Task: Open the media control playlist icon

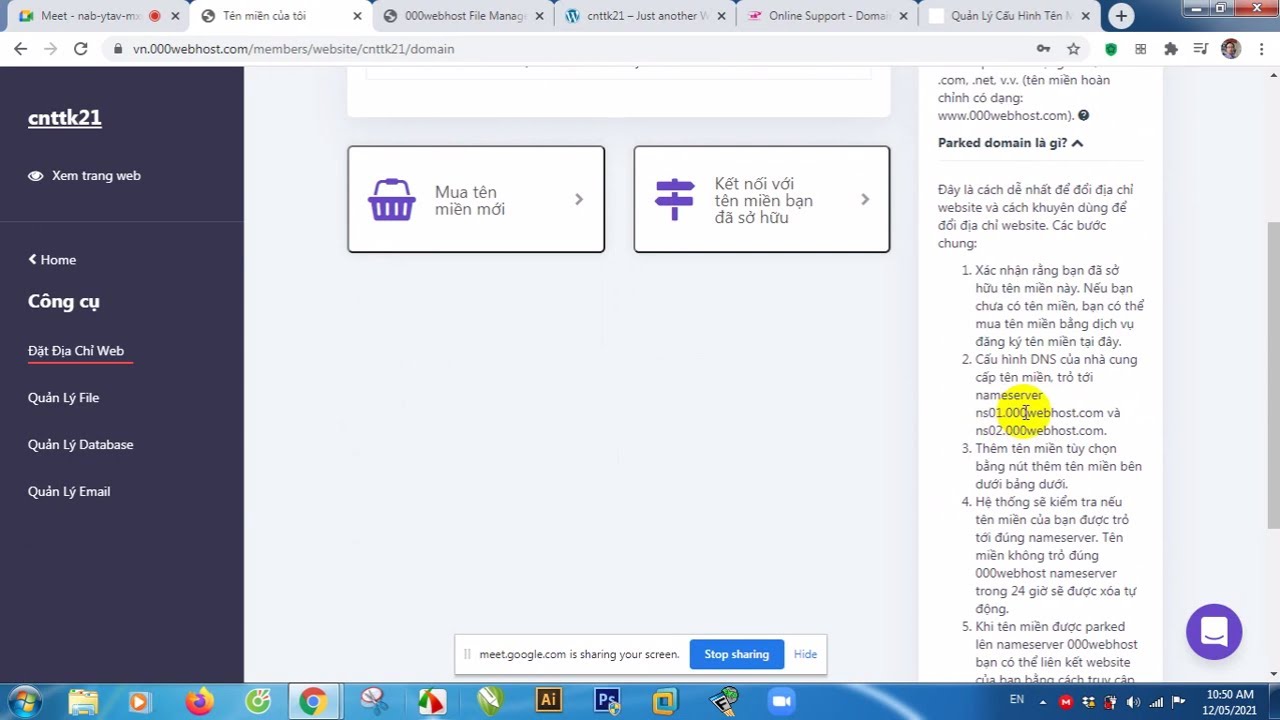Action: point(1201,48)
